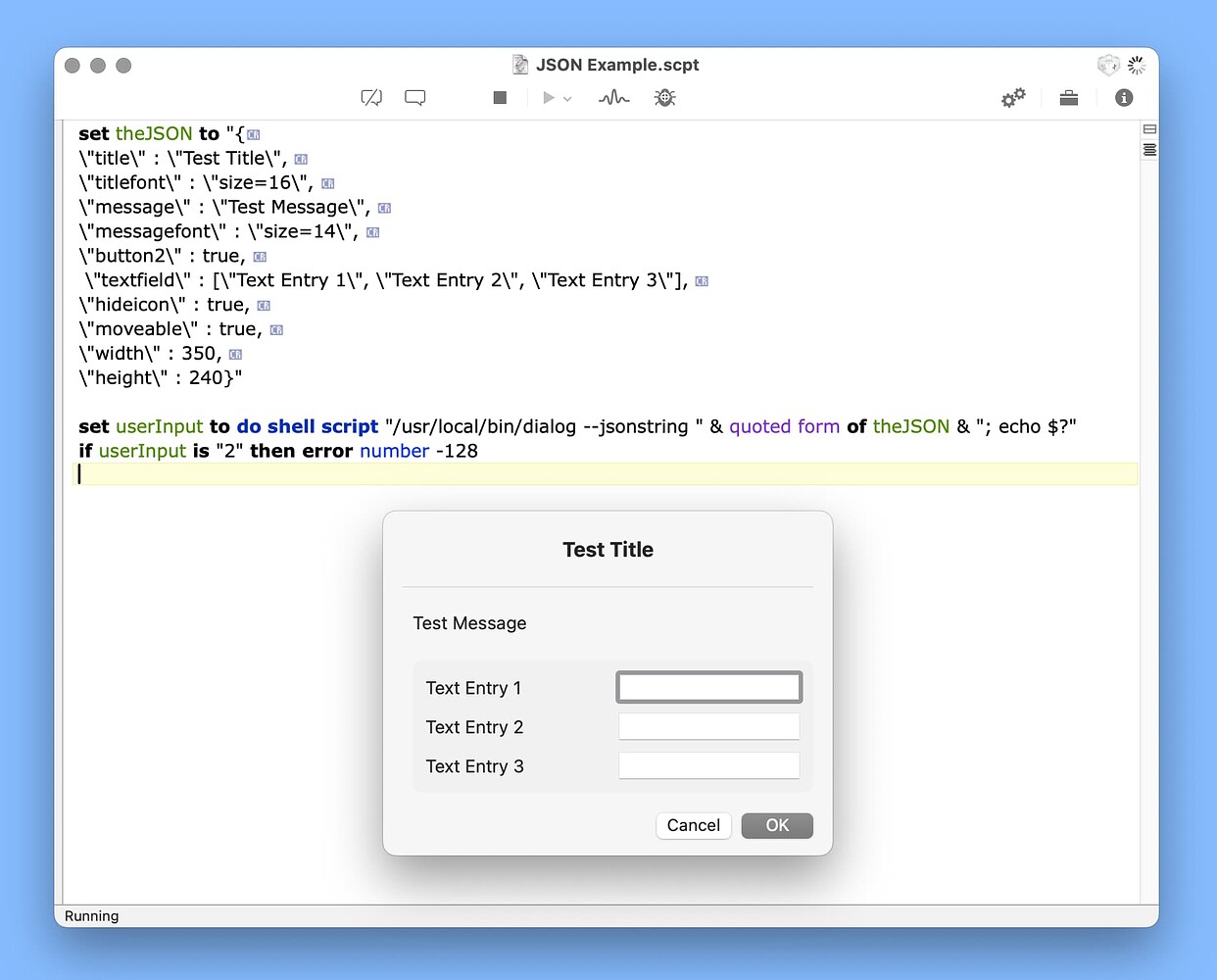Open the script library toolbox icon

tap(1069, 97)
